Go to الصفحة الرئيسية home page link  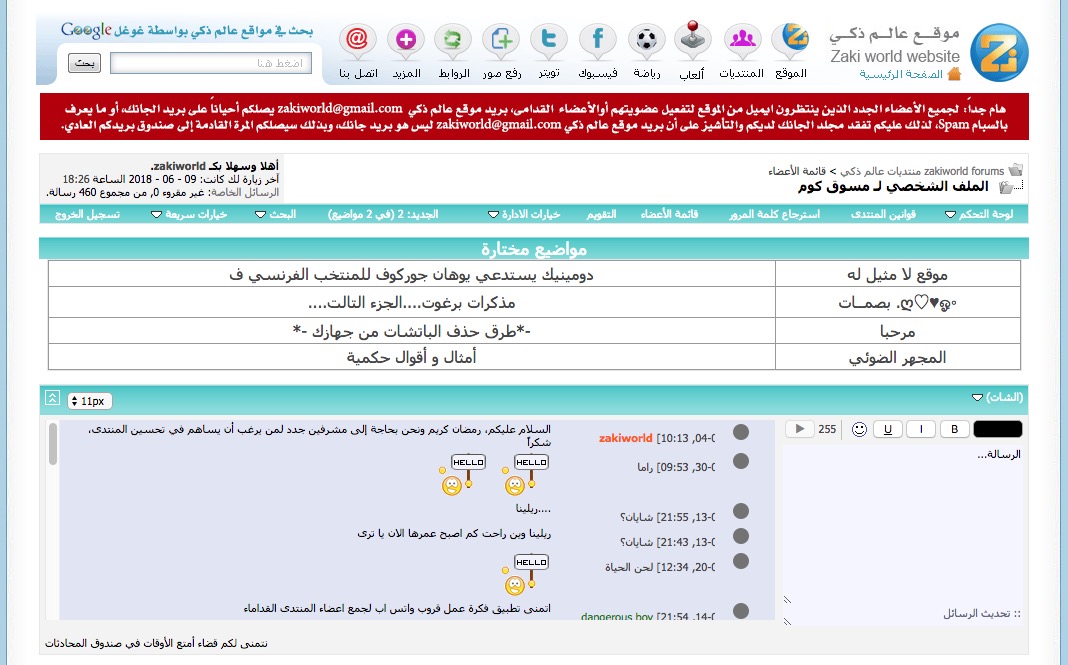900,74
